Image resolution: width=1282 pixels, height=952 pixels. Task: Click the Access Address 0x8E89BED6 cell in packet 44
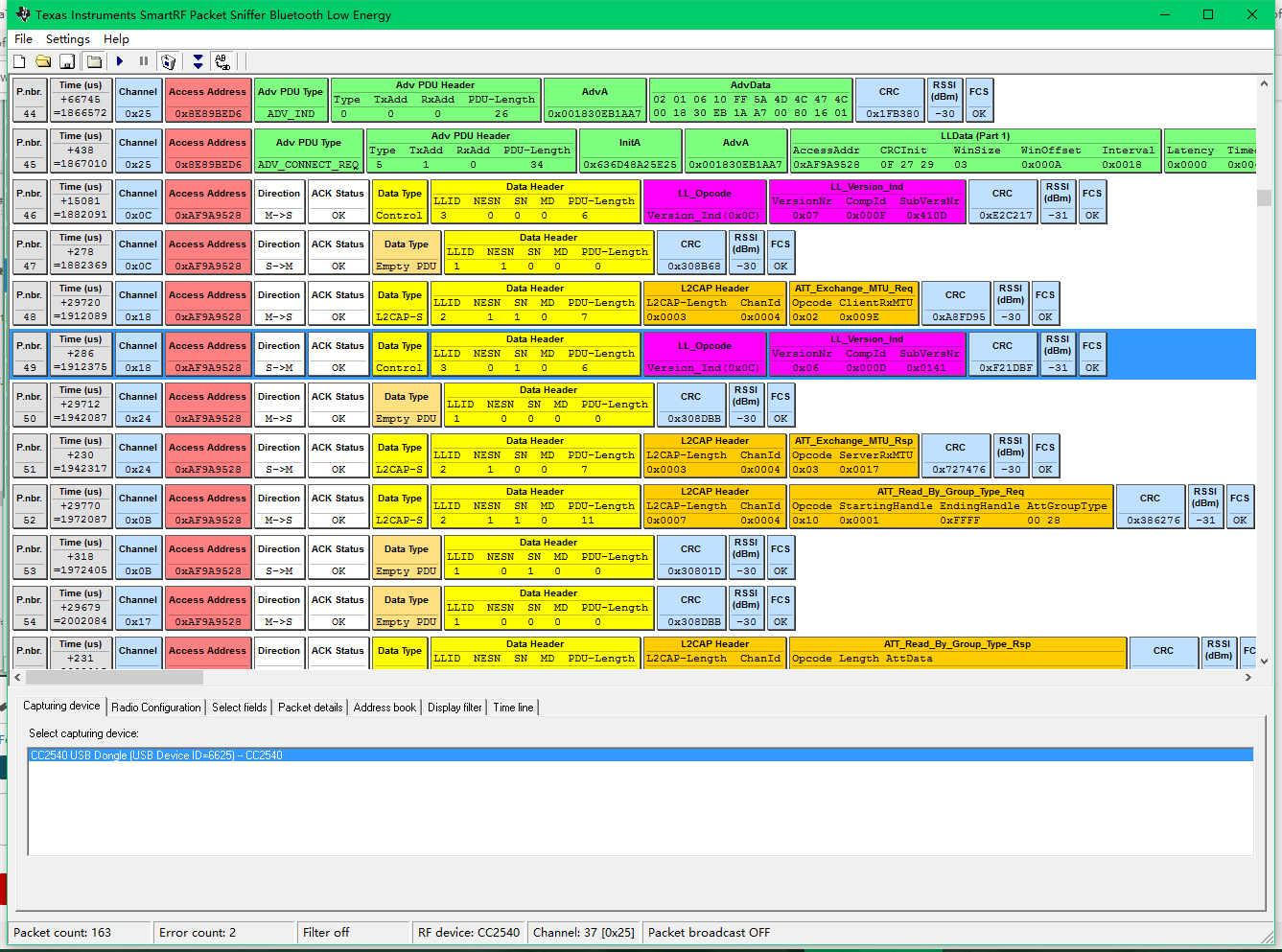207,100
